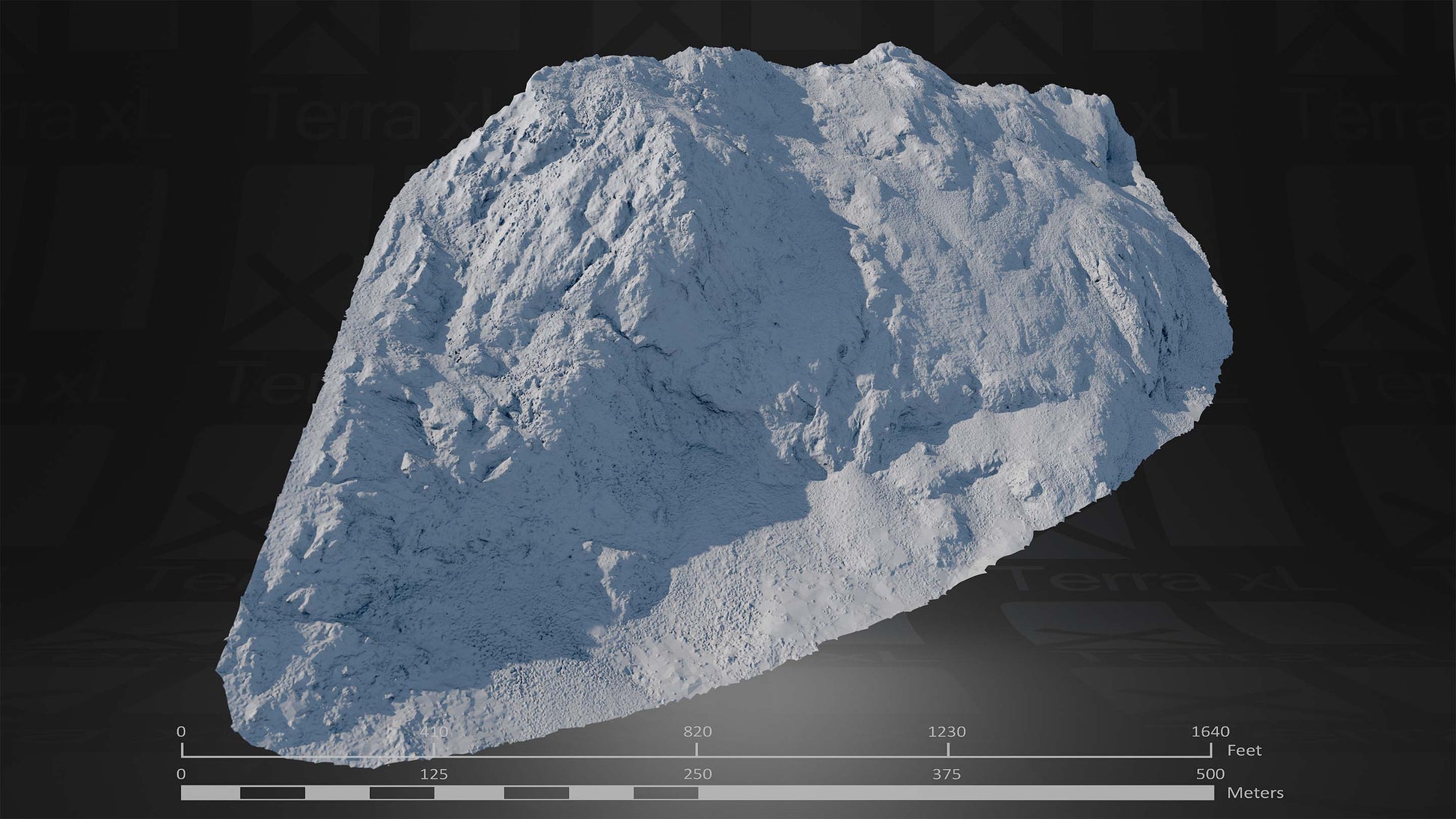Click the 1640 feet scale label

point(1210,731)
